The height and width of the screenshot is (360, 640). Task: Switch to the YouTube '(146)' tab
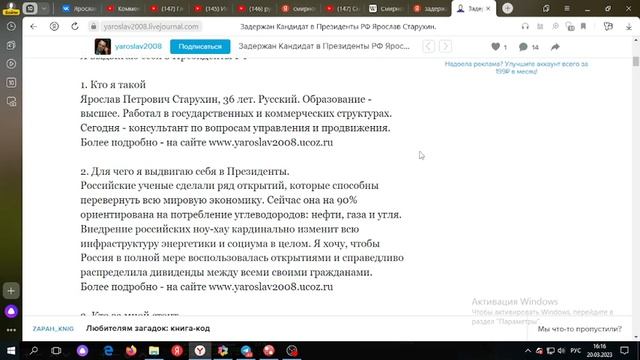tap(254, 8)
